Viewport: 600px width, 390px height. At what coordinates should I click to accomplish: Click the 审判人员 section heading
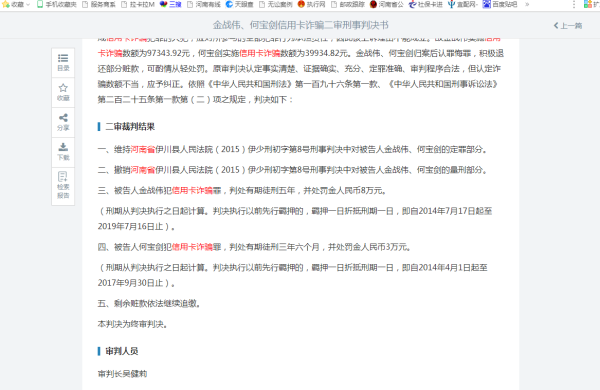[x=122, y=351]
